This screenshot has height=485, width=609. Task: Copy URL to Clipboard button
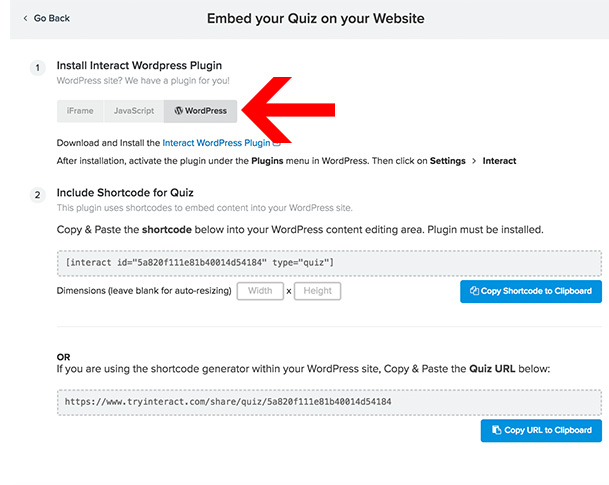[x=541, y=430]
